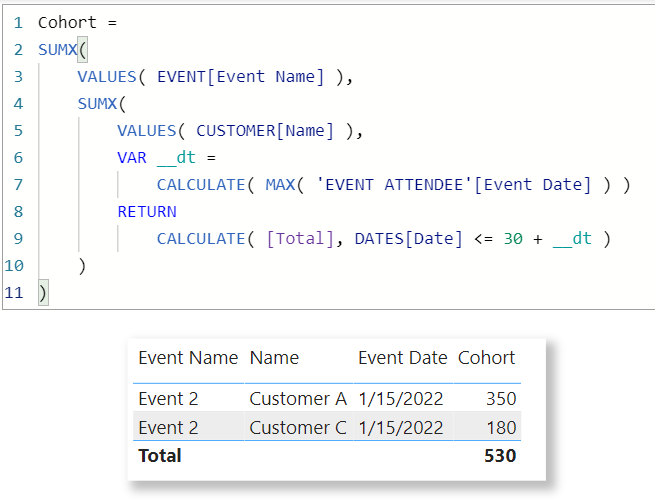Click Event 2 in Customer C row
The height and width of the screenshot is (499, 655).
[x=168, y=428]
